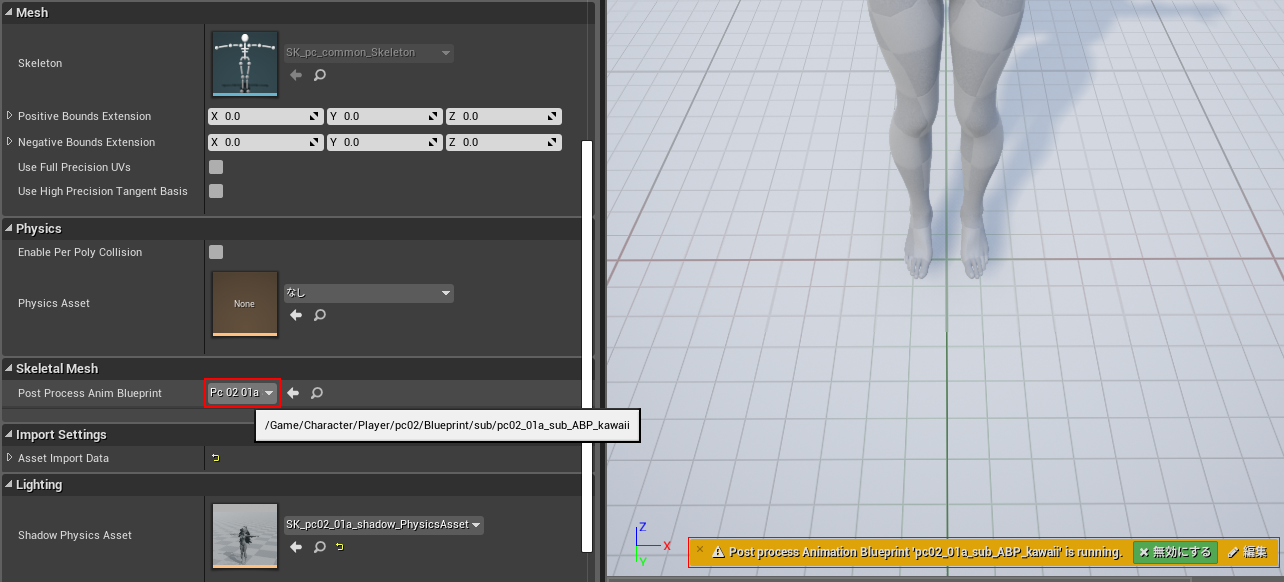Click the Shadow Physics Asset label
The image size is (1284, 582).
(x=75, y=535)
